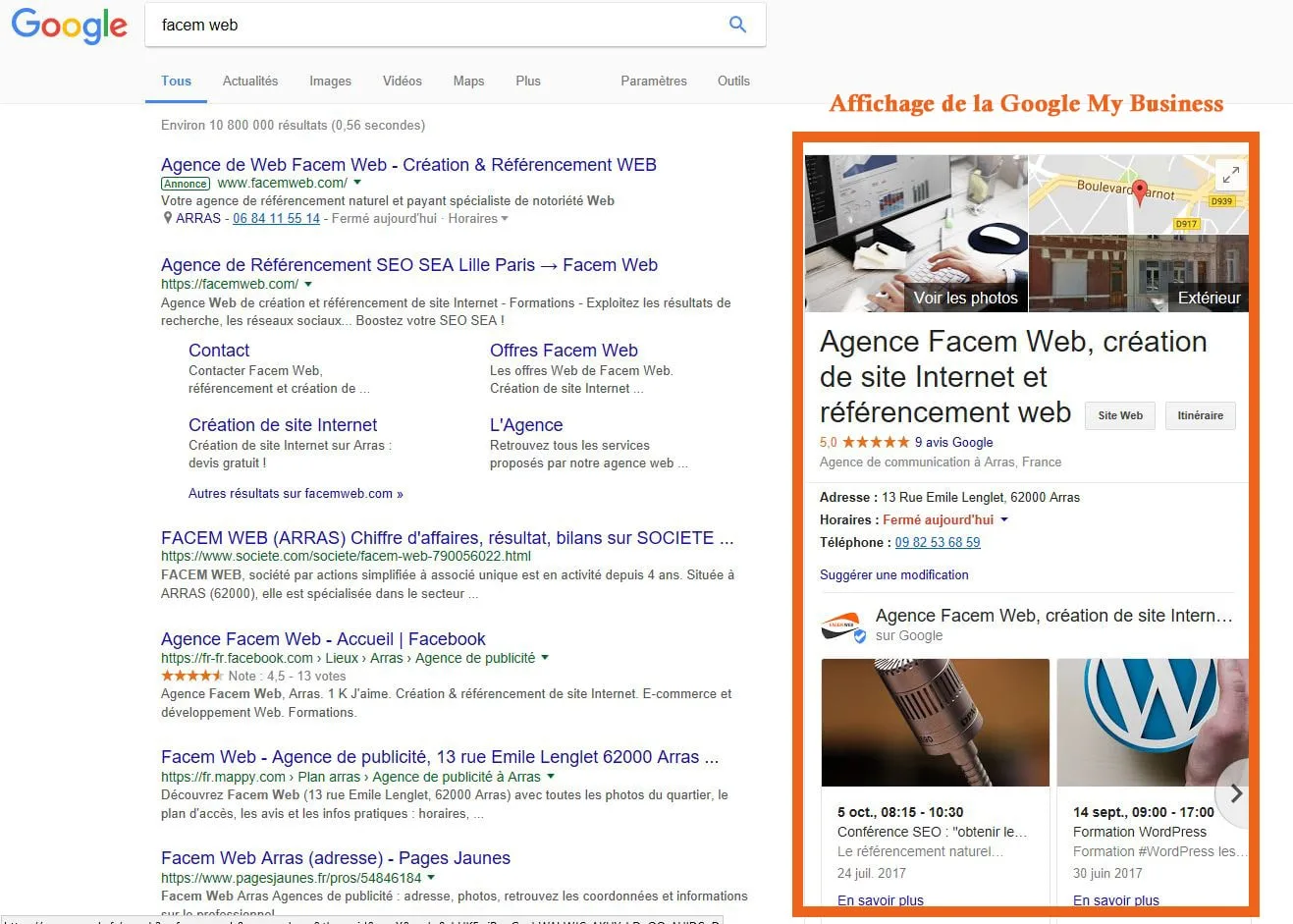Open the FACEM WEB societe.com result
Viewport: 1293px width, 924px height.
coord(447,537)
